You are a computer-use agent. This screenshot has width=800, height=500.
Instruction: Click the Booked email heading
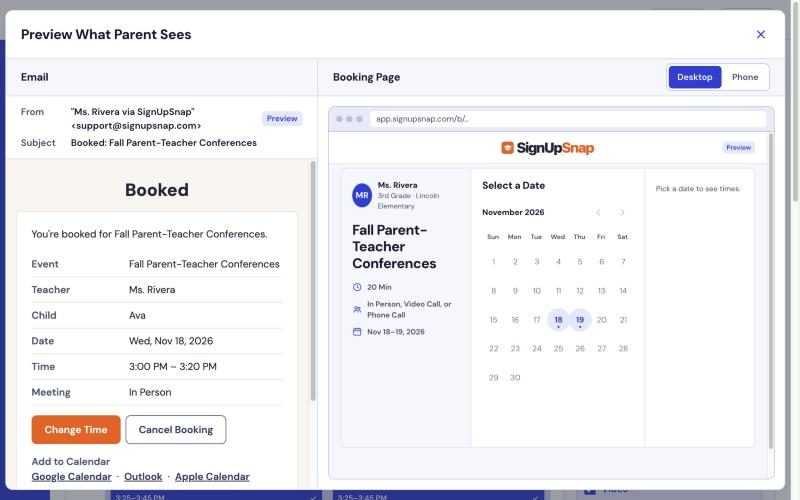click(x=157, y=190)
